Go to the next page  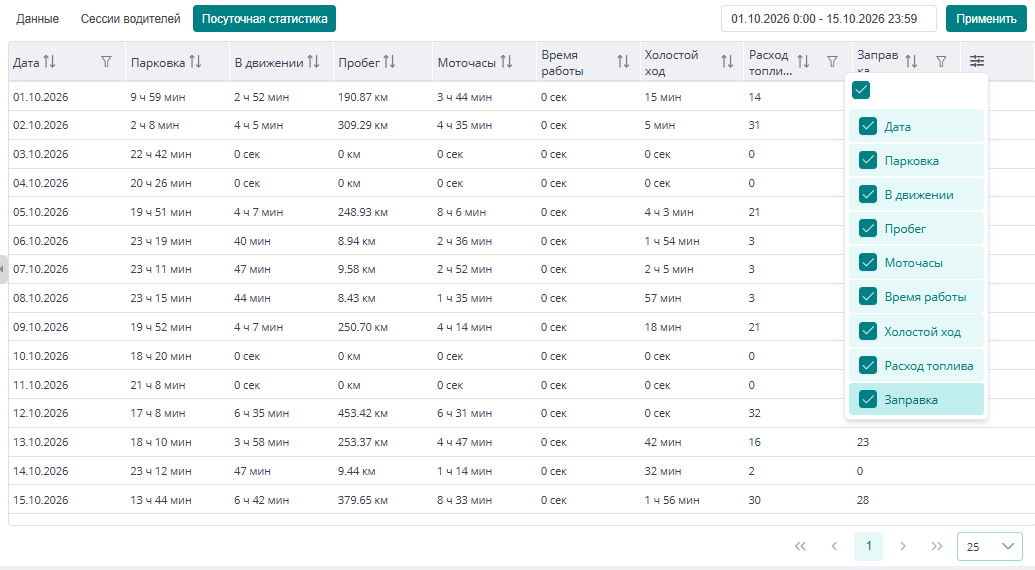click(x=903, y=546)
